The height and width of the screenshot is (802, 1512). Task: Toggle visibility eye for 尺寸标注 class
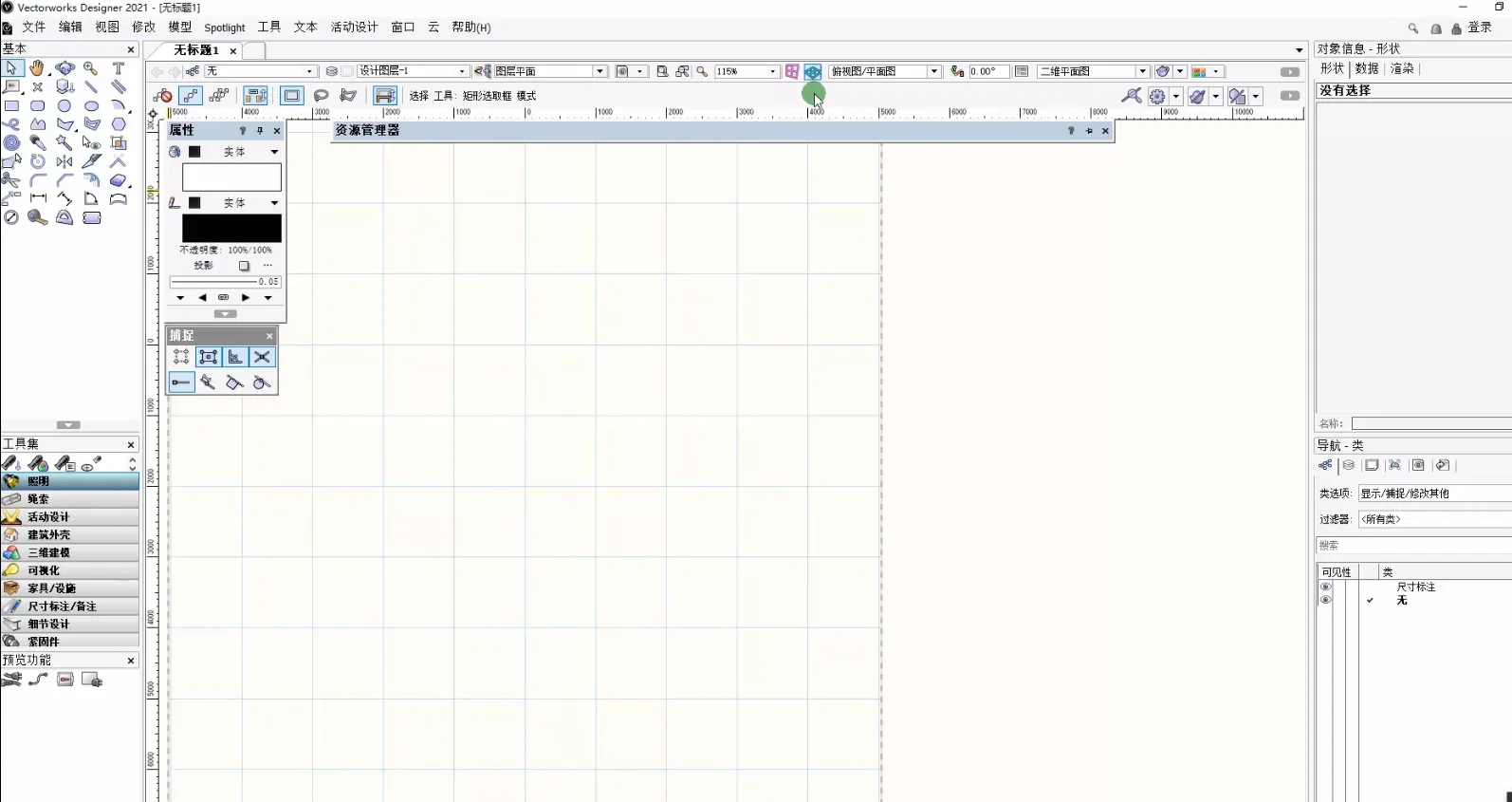[x=1326, y=588]
